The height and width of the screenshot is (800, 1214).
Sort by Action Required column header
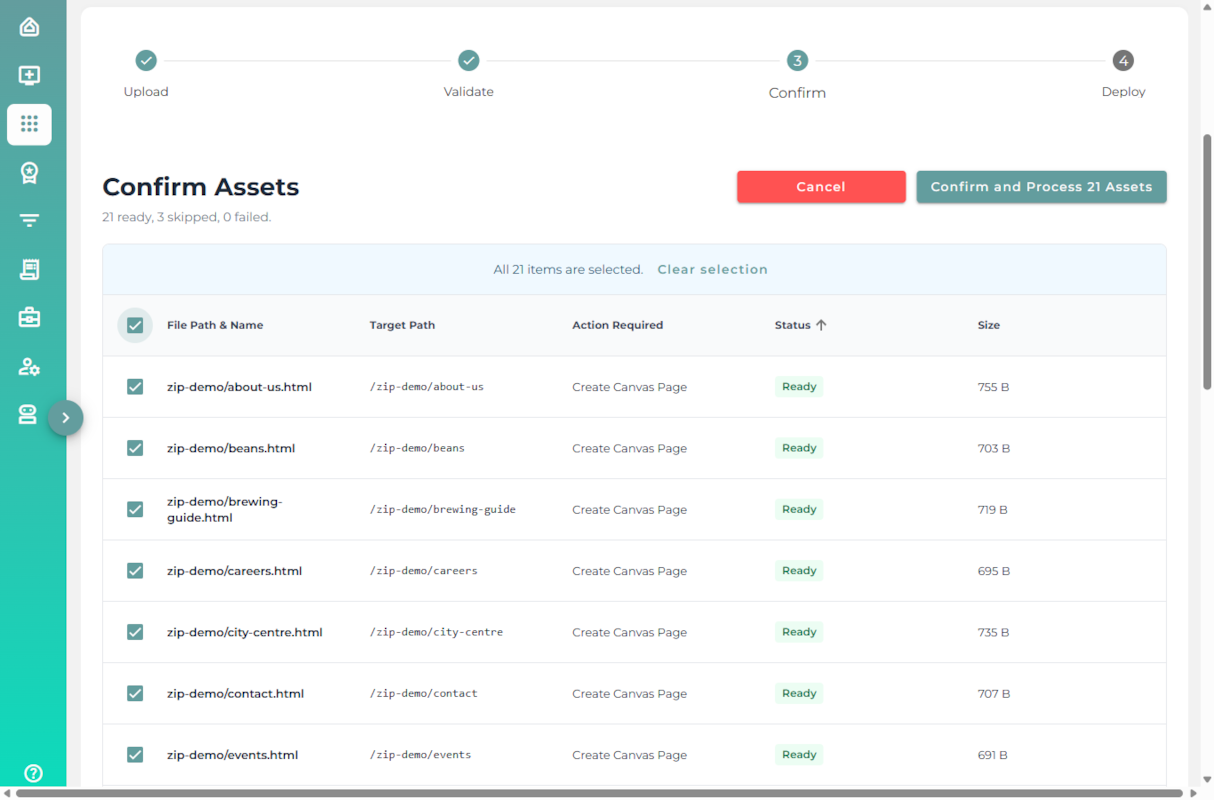(x=617, y=325)
